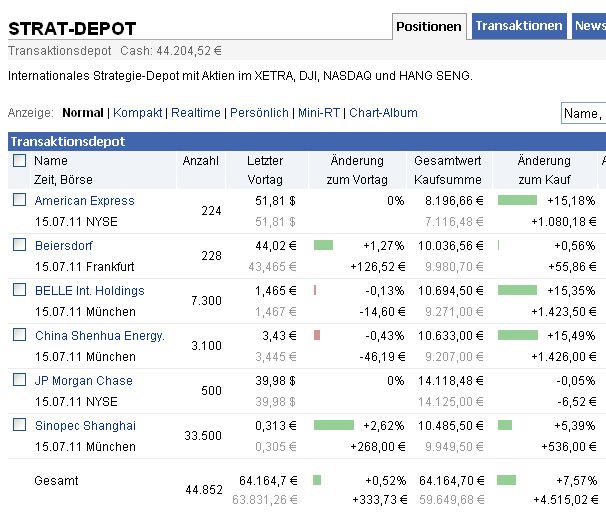The image size is (606, 517).
Task: Click the Anzahl column header
Action: click(201, 161)
